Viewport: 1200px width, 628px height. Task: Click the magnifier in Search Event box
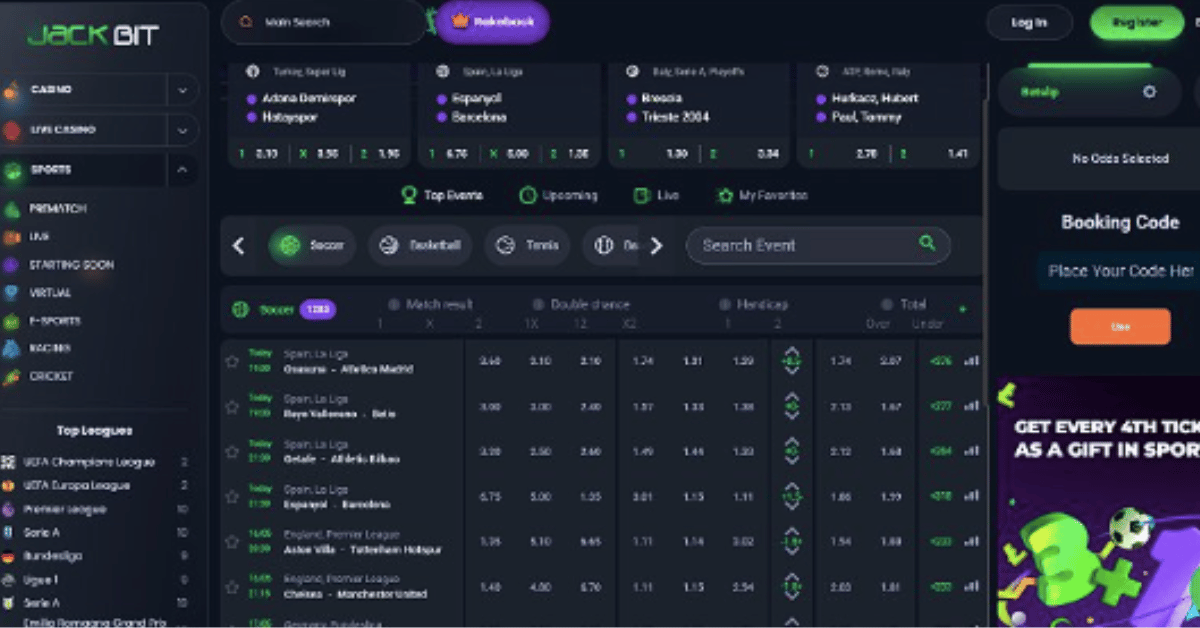[x=927, y=243]
